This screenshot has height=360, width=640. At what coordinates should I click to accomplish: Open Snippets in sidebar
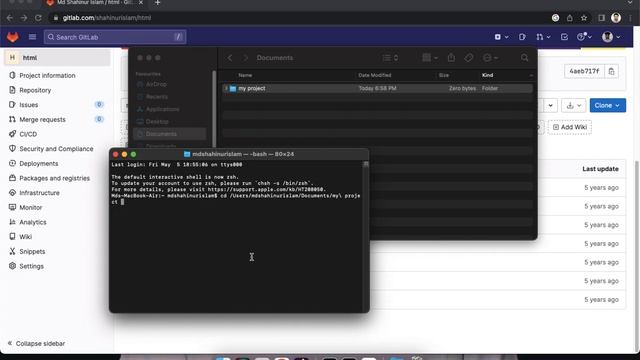(32, 251)
